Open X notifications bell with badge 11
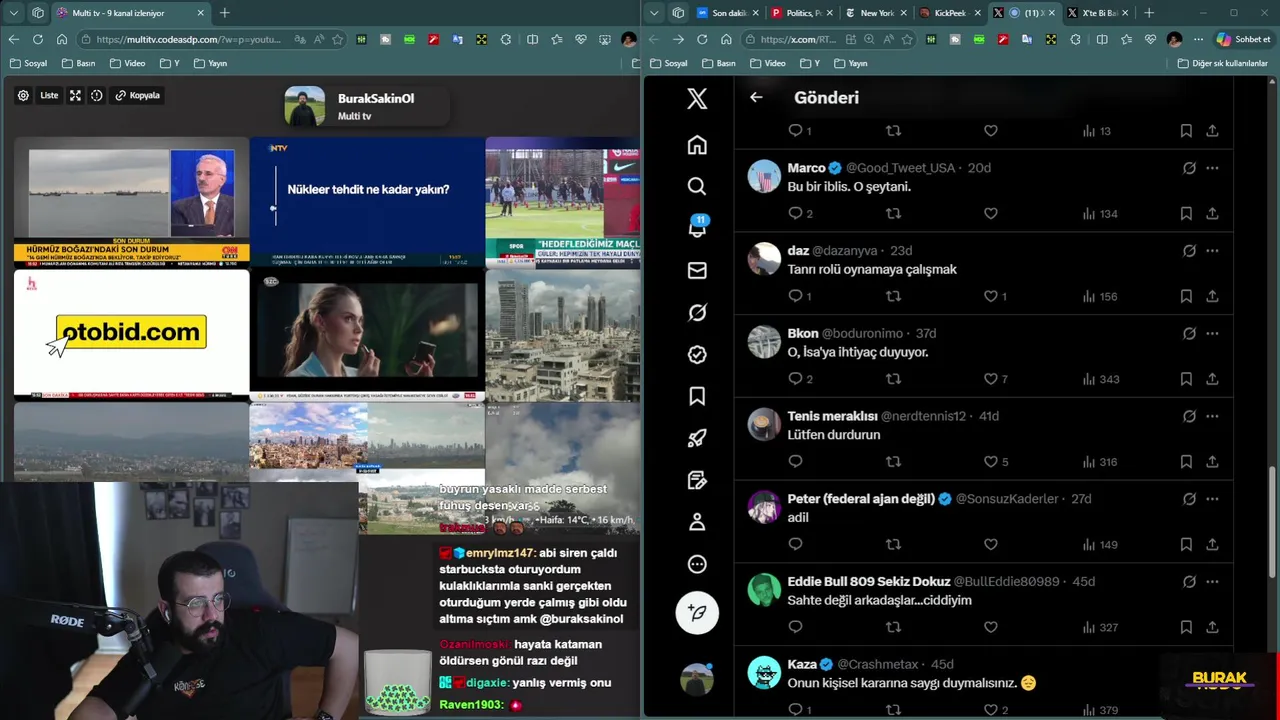The image size is (1280, 720). pos(697,227)
